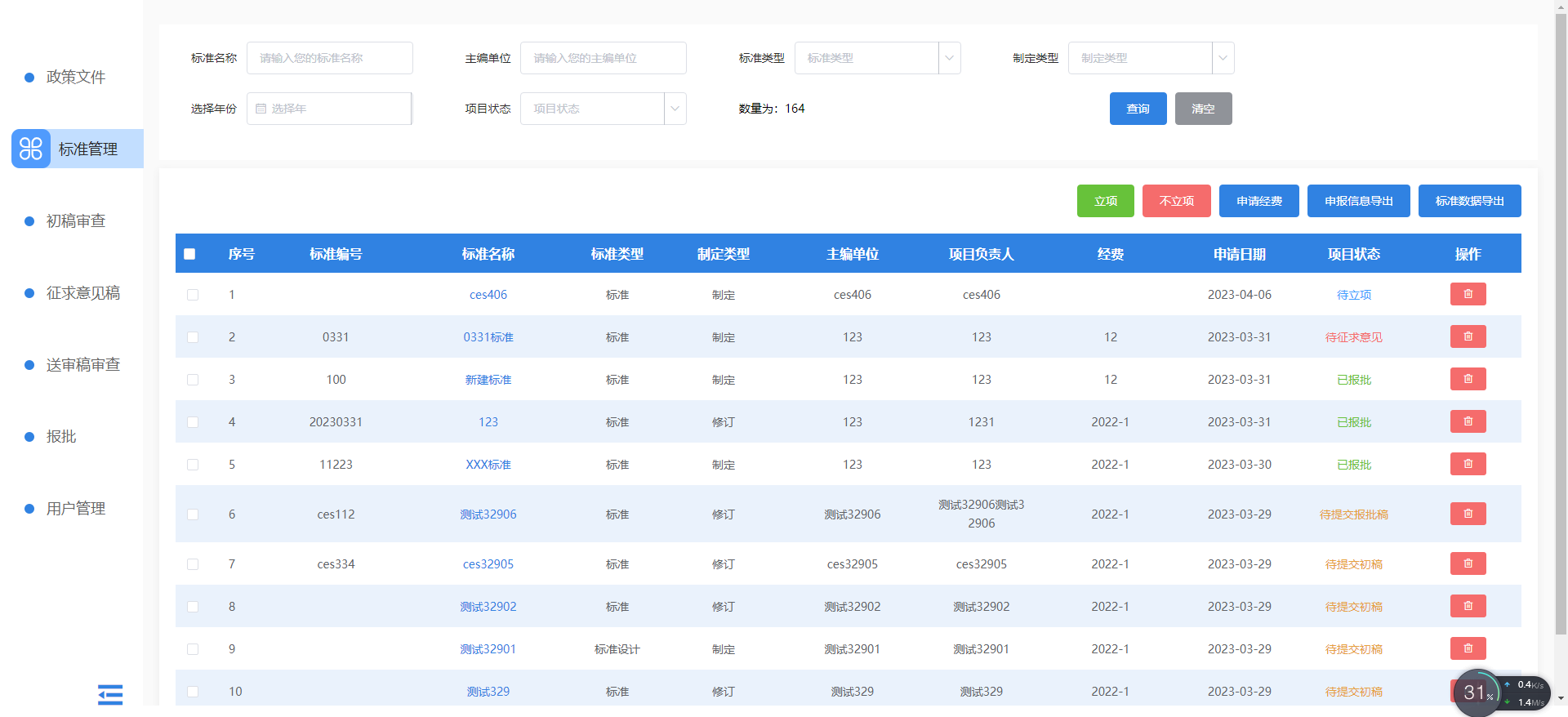Screen dimensions: 1568x717
Task: Click the 项目状态 column header
Action: tap(1353, 254)
